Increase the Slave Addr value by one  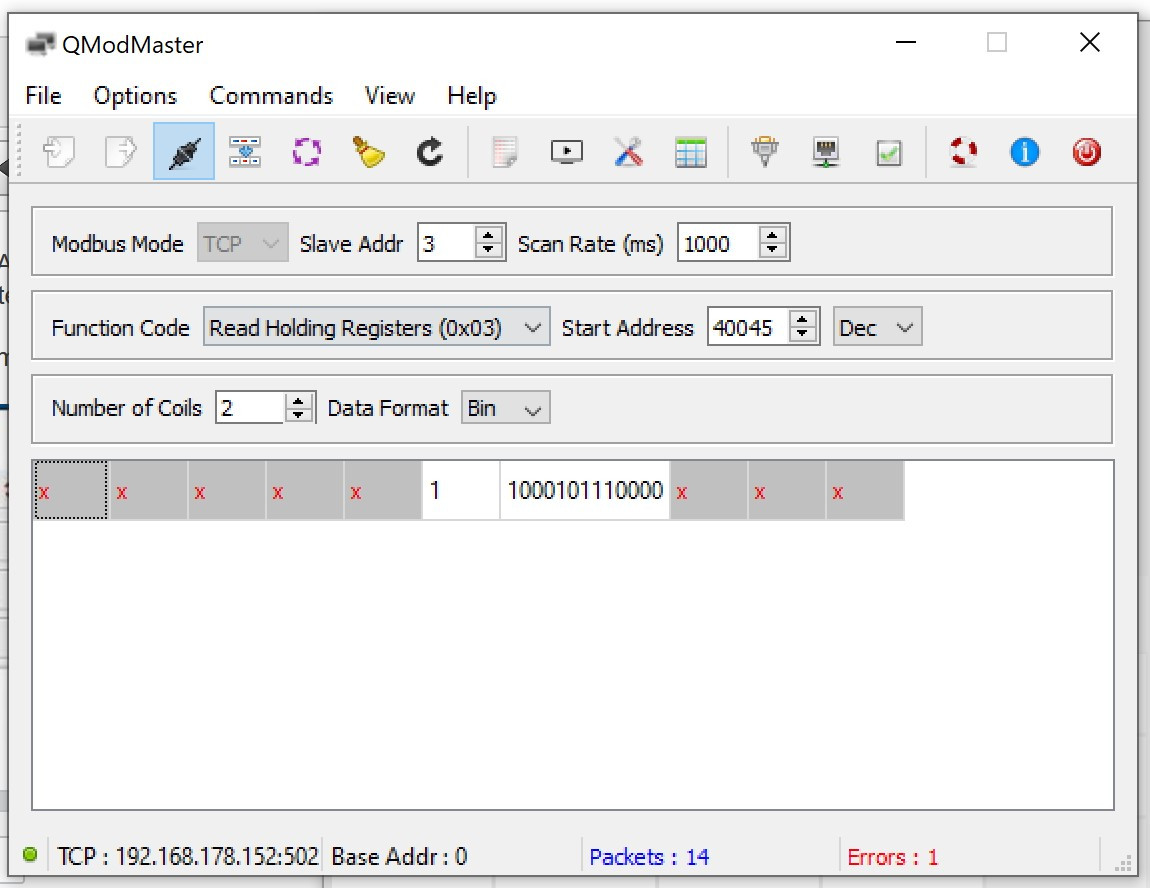(489, 236)
